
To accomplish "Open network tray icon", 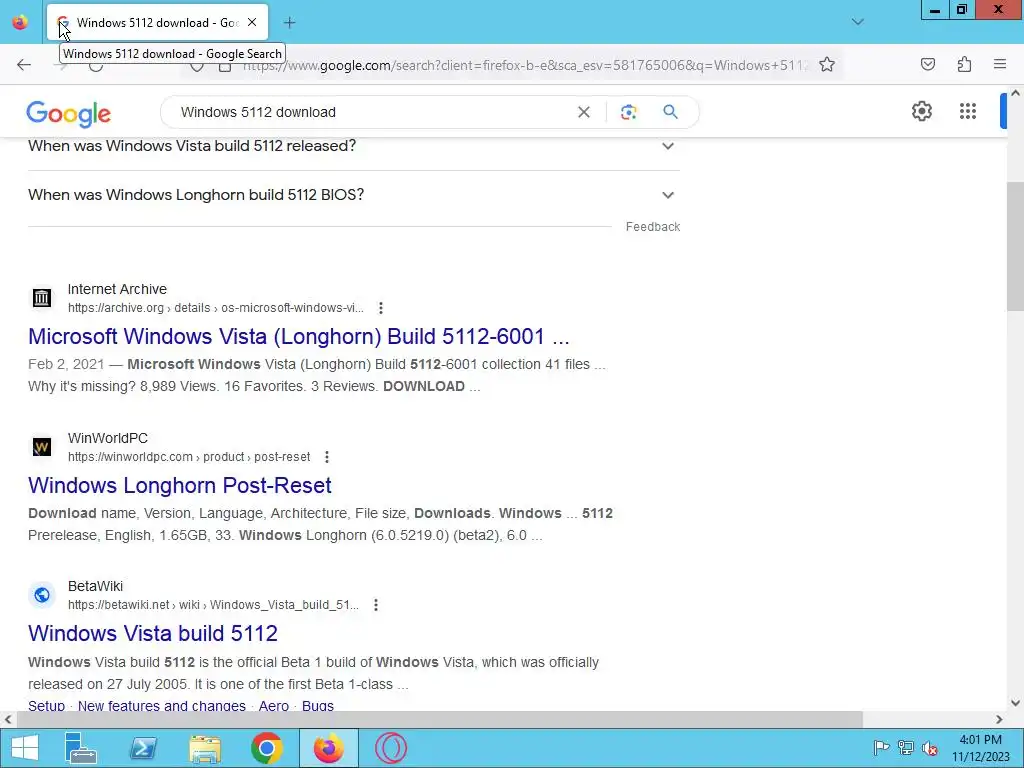I will pyautogui.click(x=906, y=748).
